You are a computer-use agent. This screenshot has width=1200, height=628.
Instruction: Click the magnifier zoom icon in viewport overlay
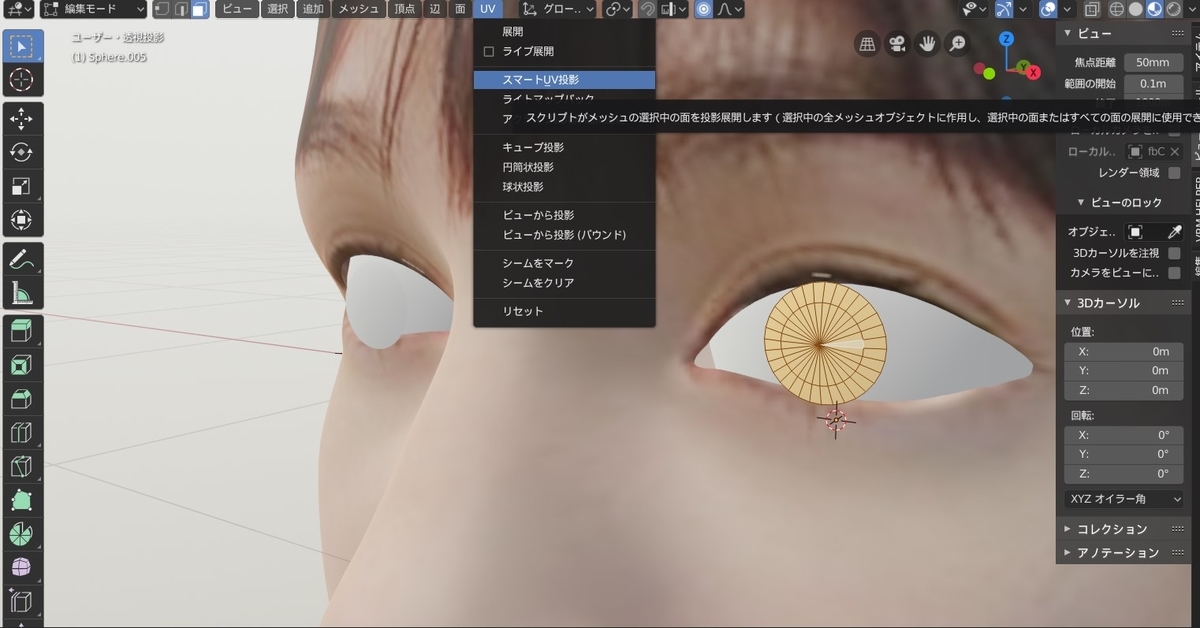(959, 45)
